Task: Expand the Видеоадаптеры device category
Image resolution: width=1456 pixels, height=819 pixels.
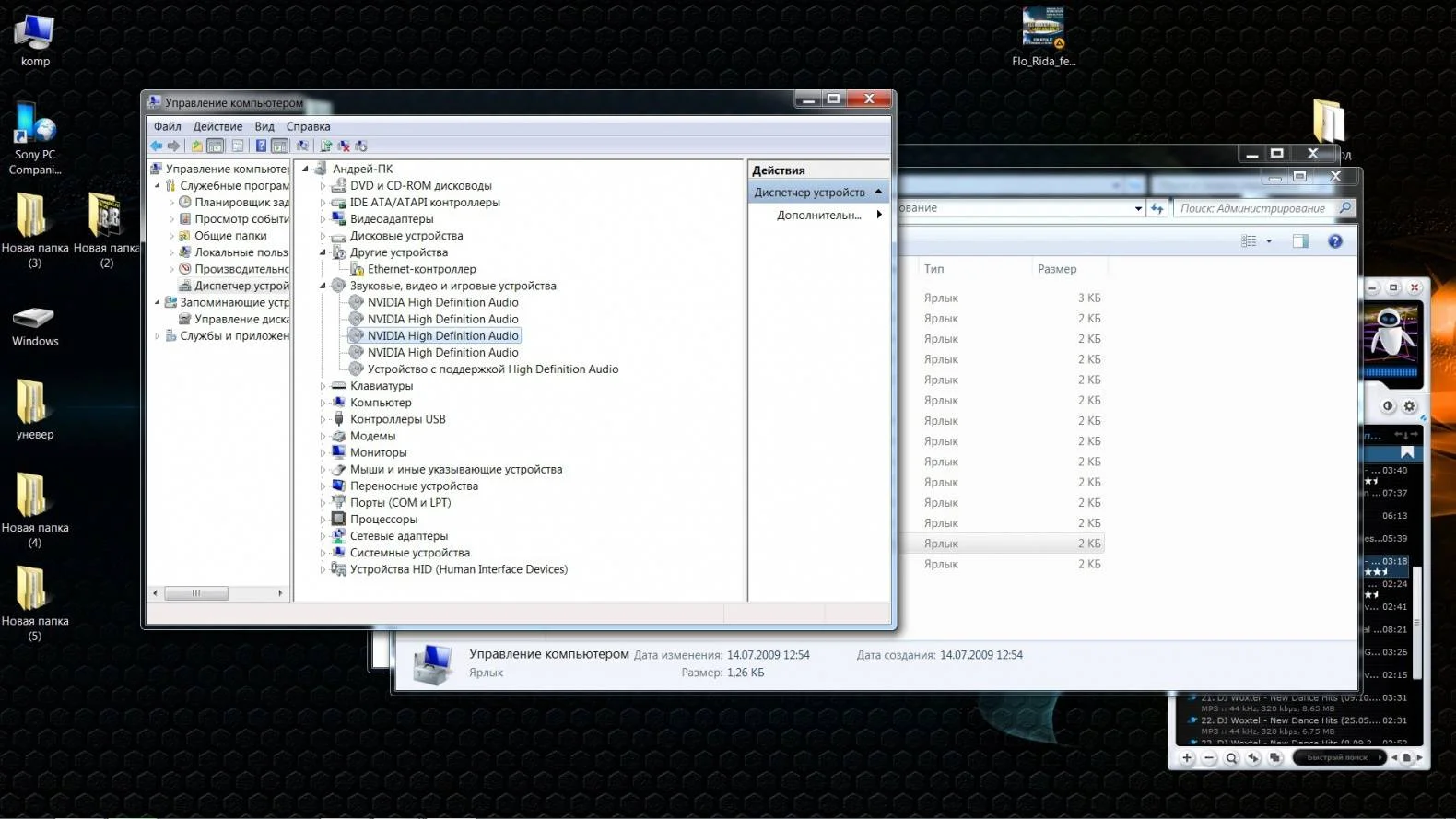Action: (323, 219)
